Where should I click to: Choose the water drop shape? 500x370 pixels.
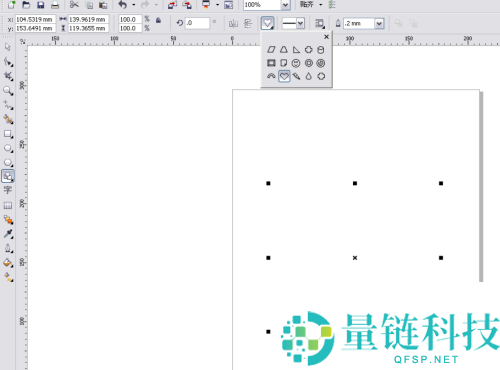[309, 76]
